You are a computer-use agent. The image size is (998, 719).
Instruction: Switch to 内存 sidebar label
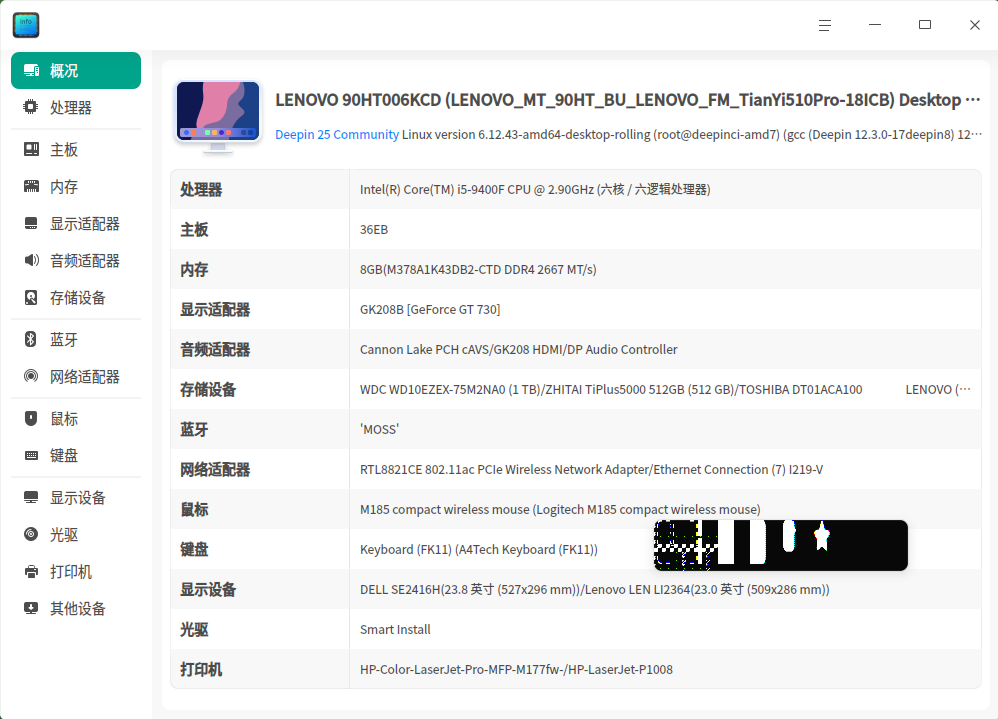[x=64, y=186]
